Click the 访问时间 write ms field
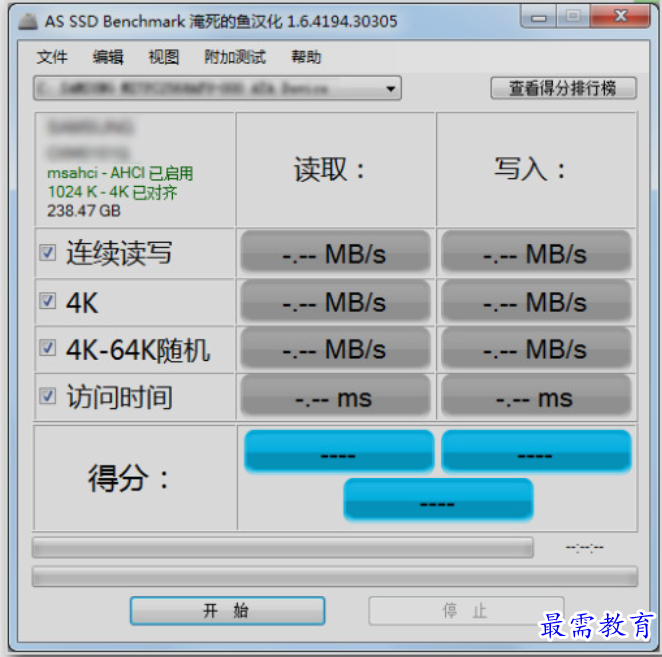Screen dimensions: 662x657 536,396
